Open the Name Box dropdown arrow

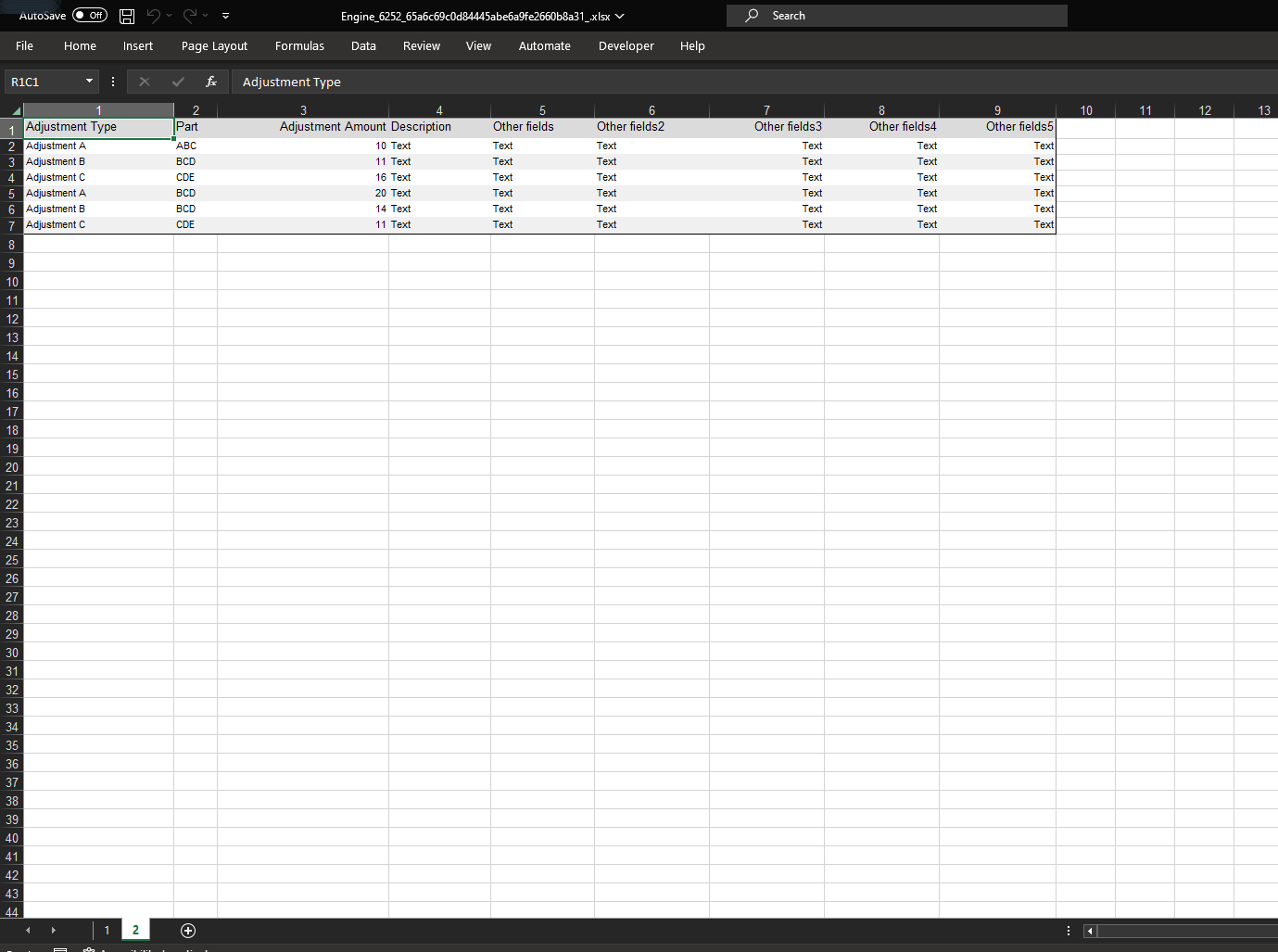click(89, 82)
